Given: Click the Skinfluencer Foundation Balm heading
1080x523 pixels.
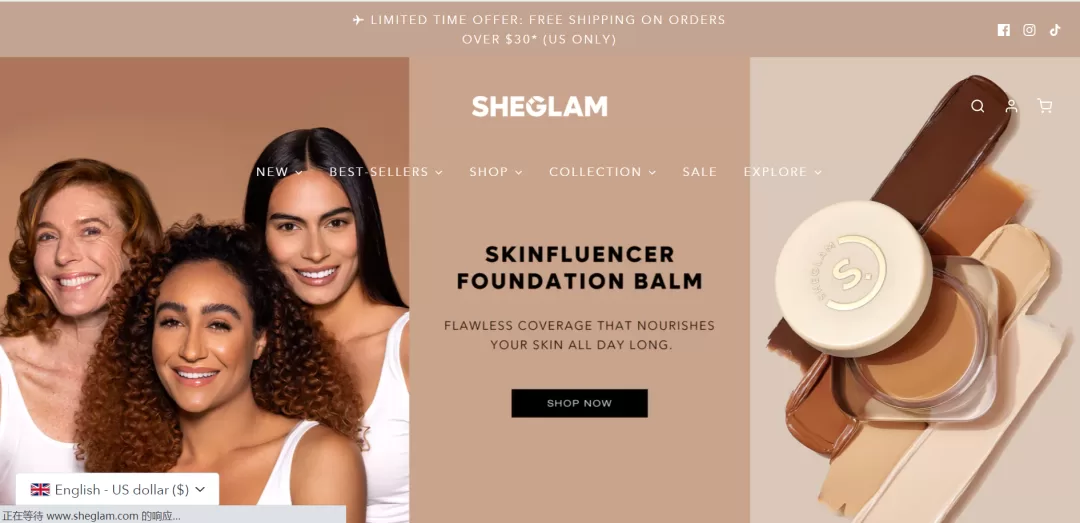Looking at the screenshot, I should (579, 267).
